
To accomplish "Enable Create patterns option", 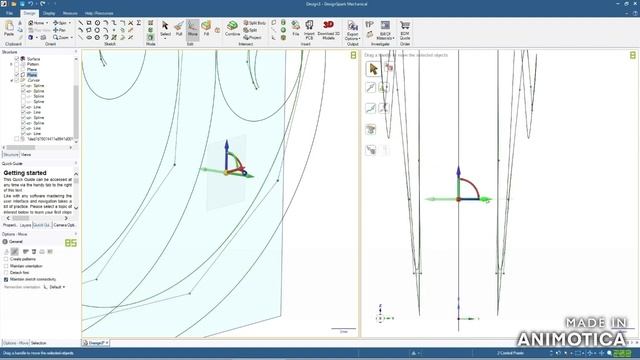I will click(6, 259).
